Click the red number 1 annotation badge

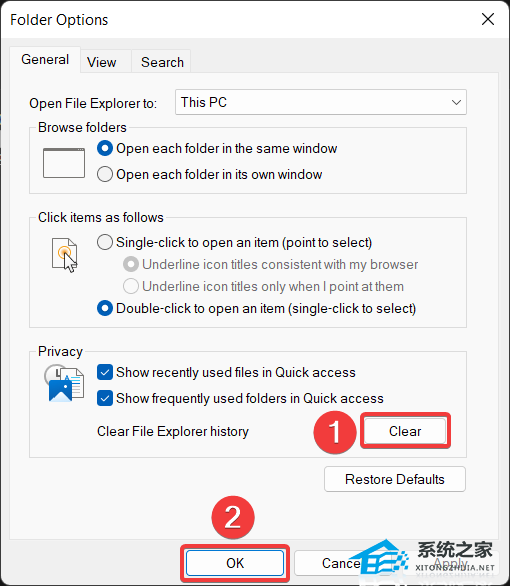(x=335, y=432)
